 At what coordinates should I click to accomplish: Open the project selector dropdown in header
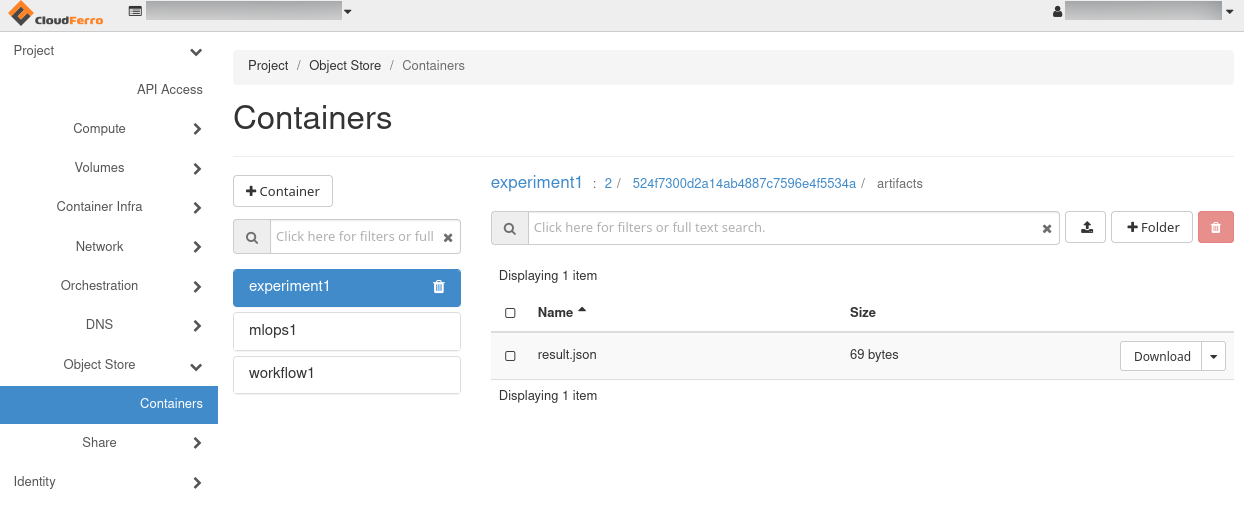[347, 12]
